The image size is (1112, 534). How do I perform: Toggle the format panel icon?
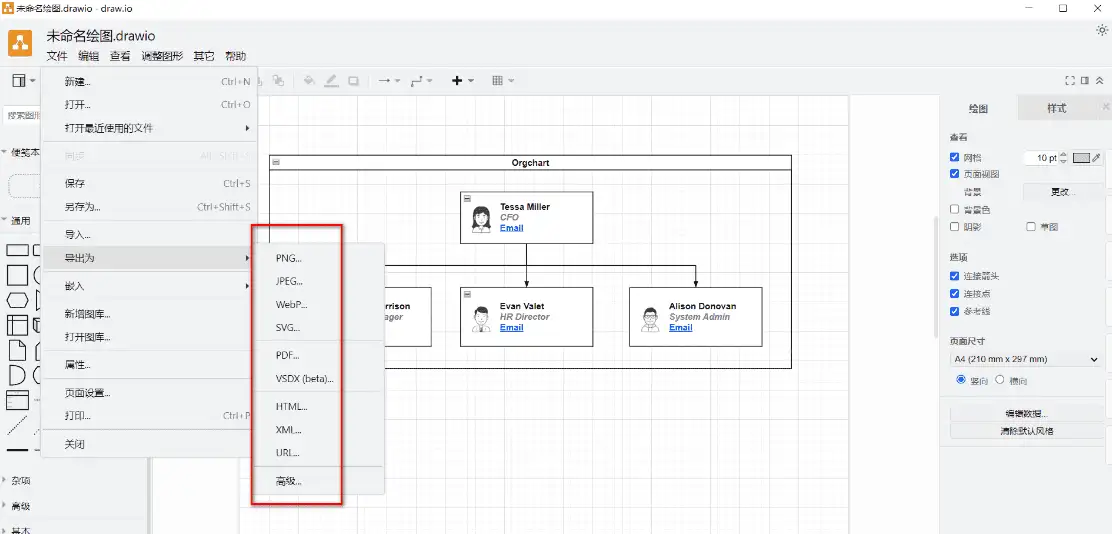(x=1085, y=81)
